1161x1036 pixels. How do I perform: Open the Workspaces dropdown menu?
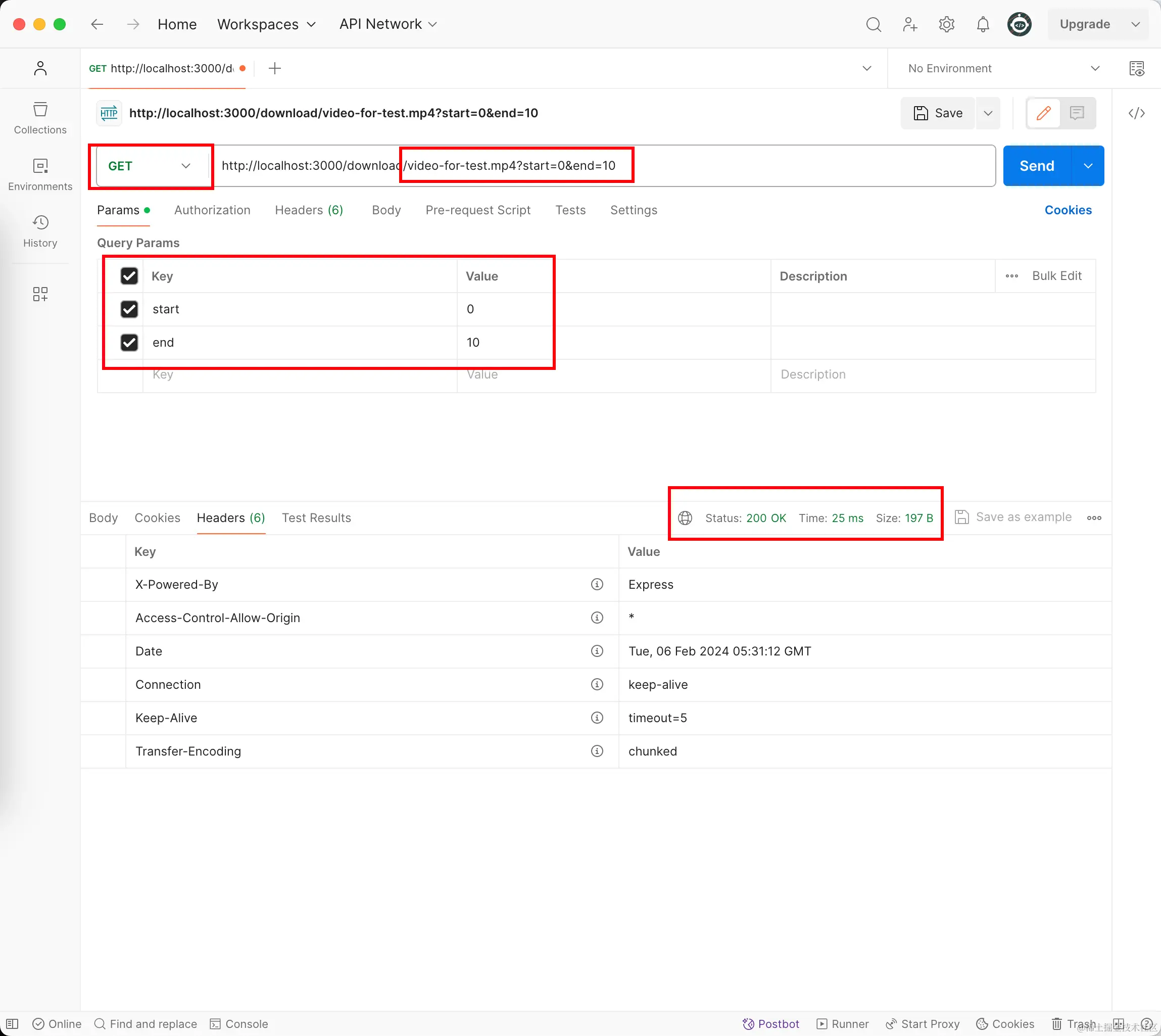(266, 24)
